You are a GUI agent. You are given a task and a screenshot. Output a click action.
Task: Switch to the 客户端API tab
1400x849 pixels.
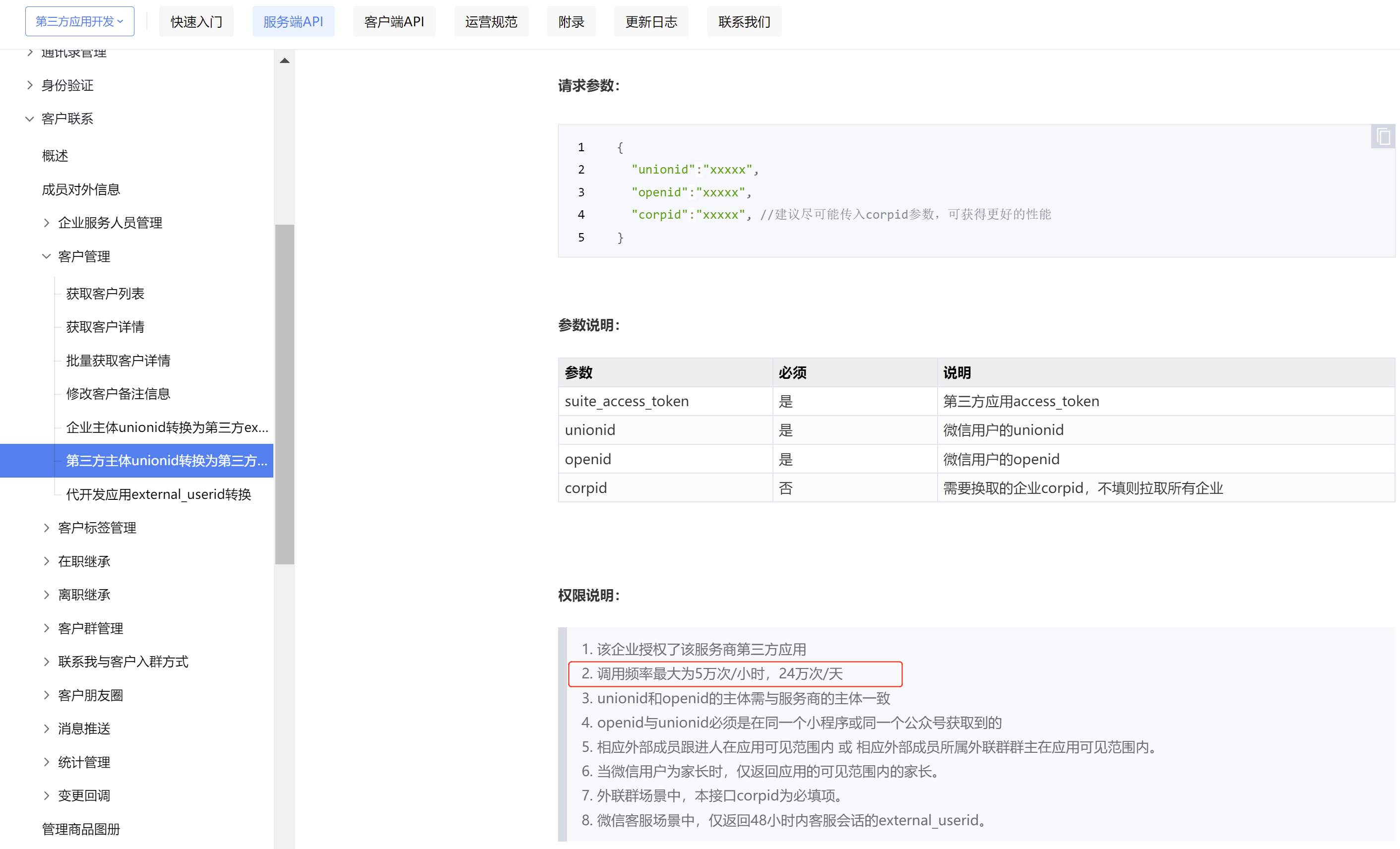[394, 21]
